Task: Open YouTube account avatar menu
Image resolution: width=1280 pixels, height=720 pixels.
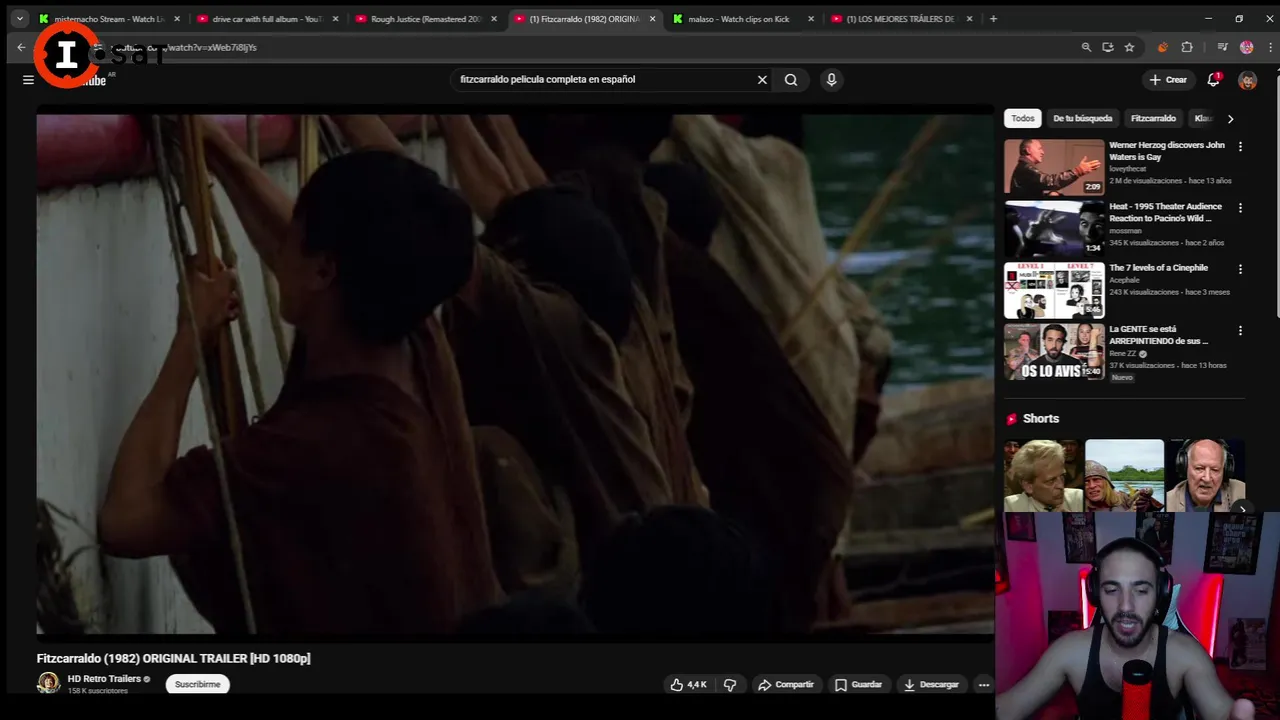Action: [x=1247, y=80]
